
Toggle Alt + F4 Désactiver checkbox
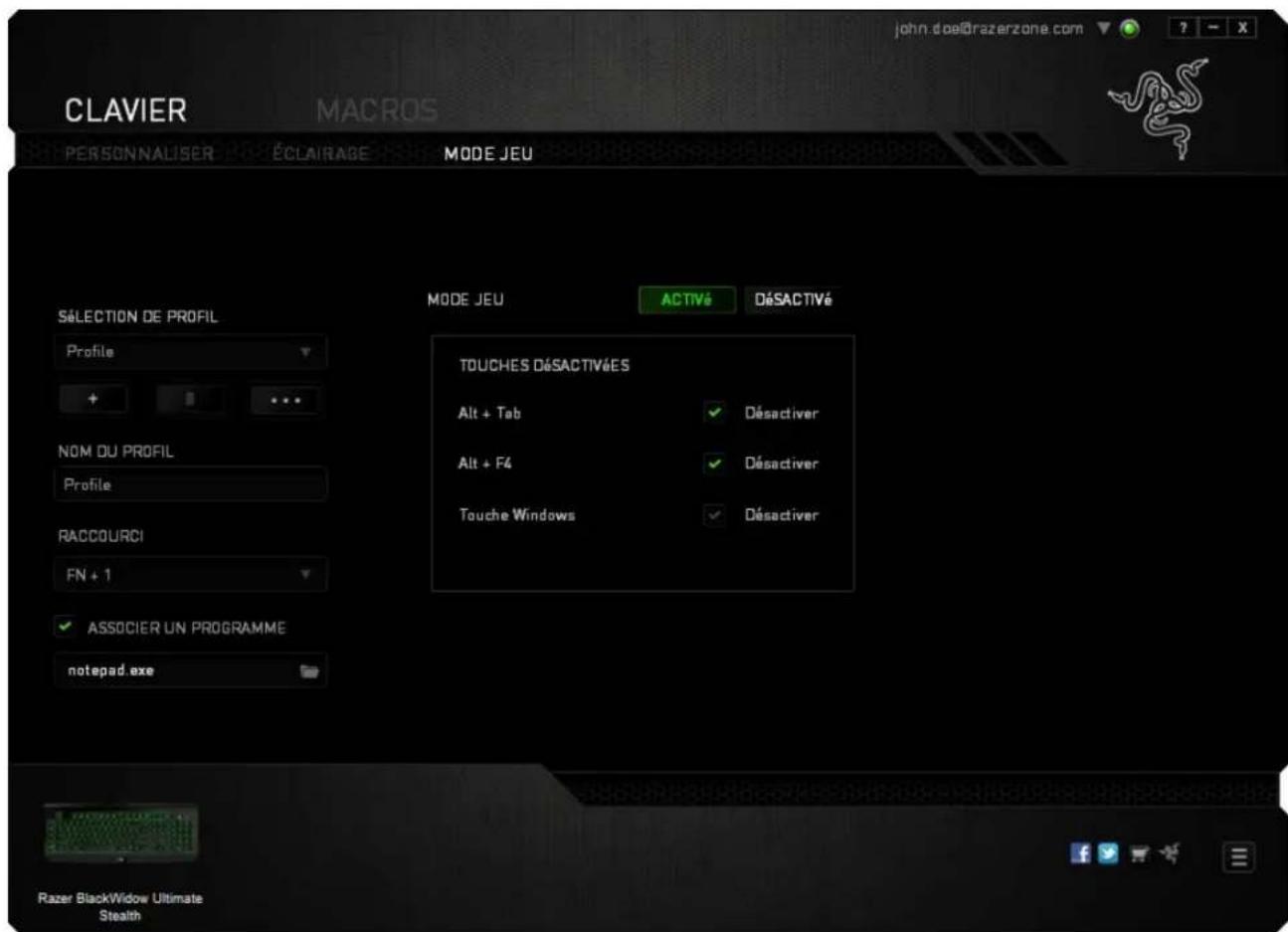pos(714,464)
